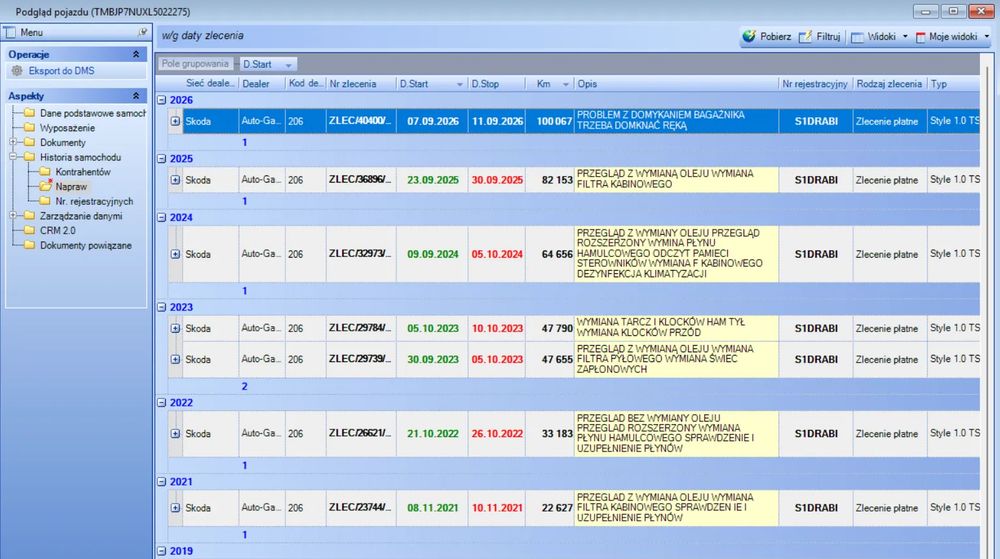Open the D.Start column header filter arrow
Image resolution: width=1000 pixels, height=559 pixels.
tap(459, 84)
